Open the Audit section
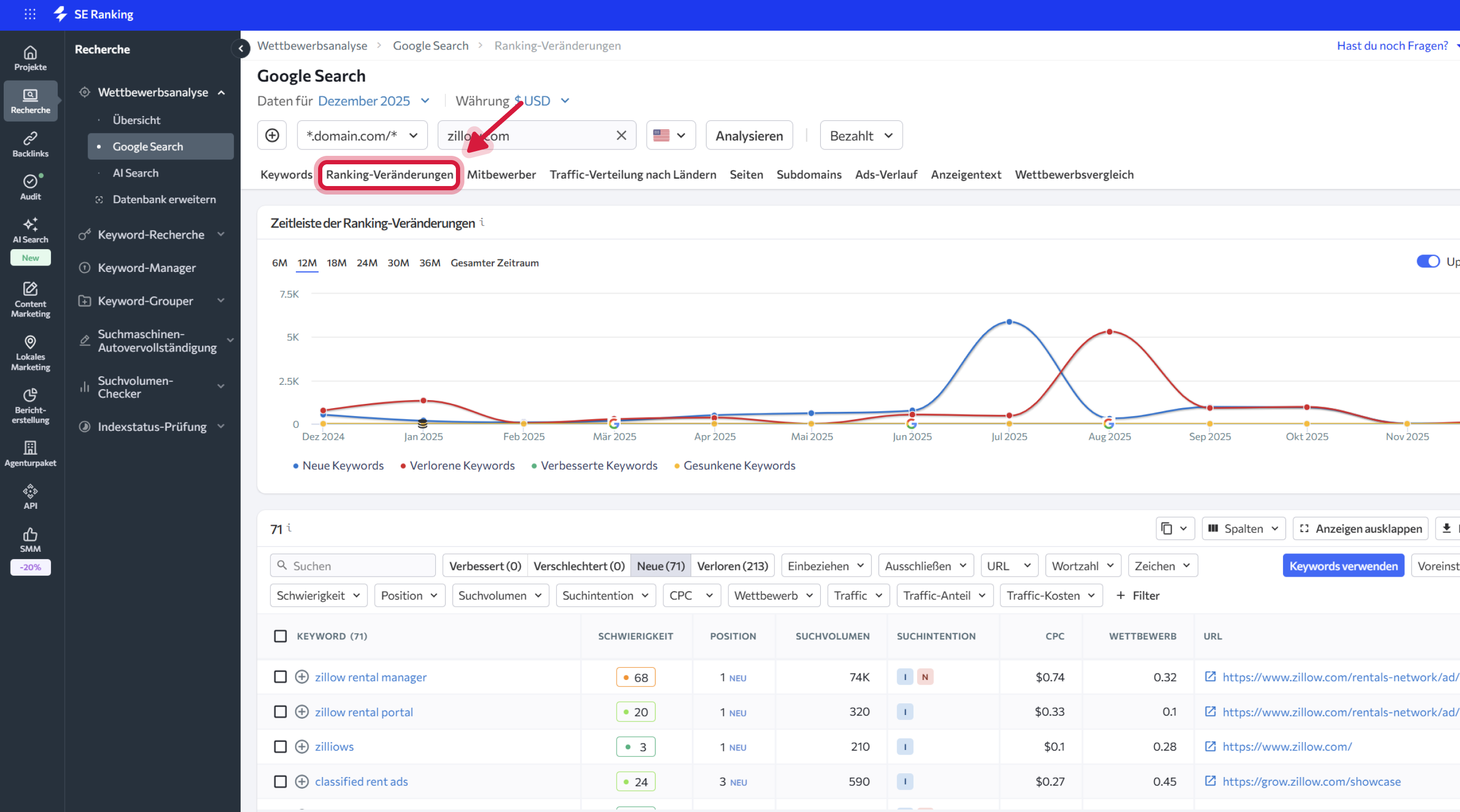 tap(30, 187)
